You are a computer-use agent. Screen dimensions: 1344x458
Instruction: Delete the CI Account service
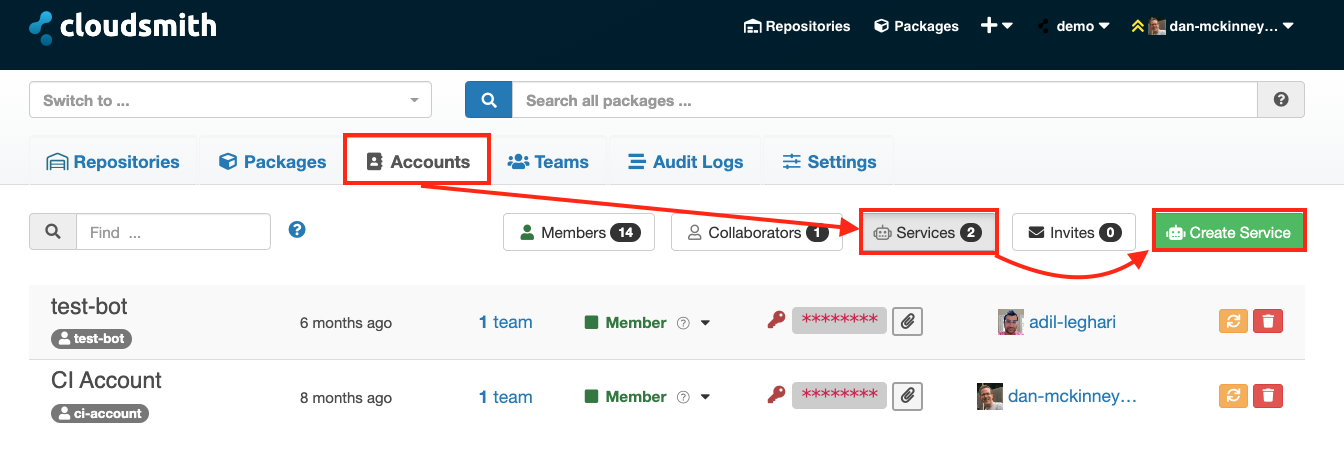tap(1268, 396)
